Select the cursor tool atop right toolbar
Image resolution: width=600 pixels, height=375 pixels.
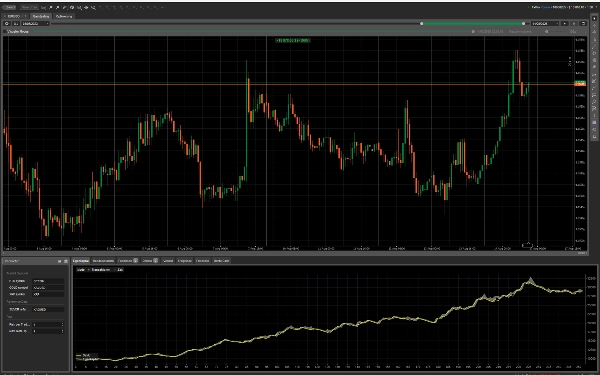594,18
